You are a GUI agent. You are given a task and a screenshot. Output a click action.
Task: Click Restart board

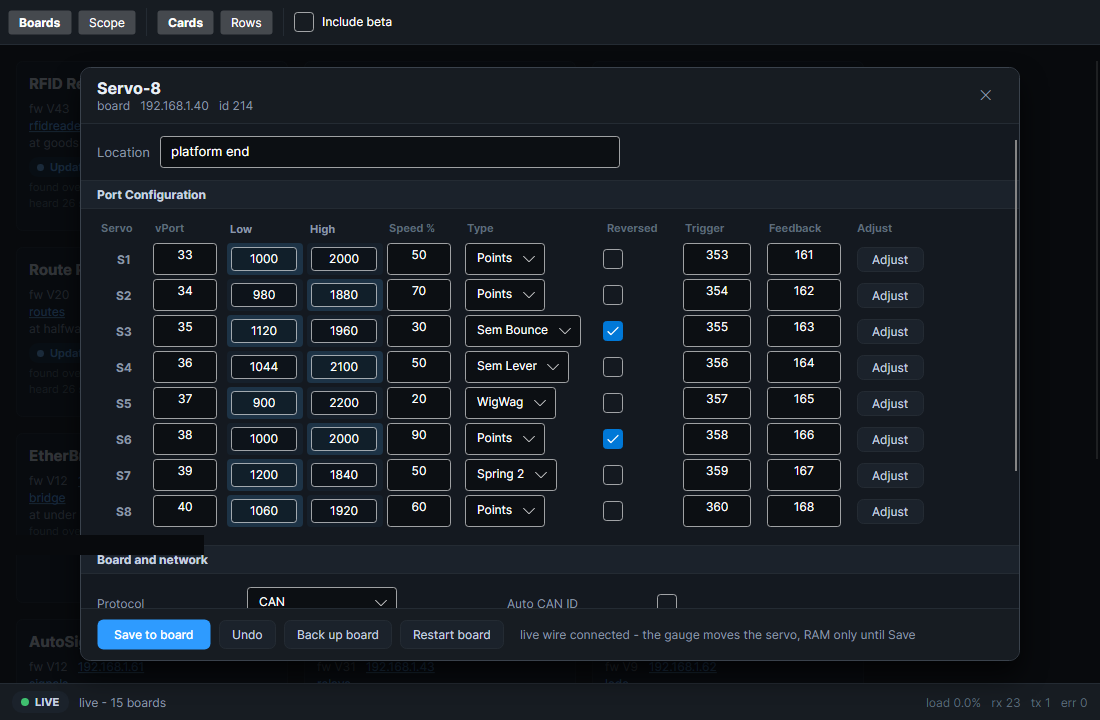point(452,634)
